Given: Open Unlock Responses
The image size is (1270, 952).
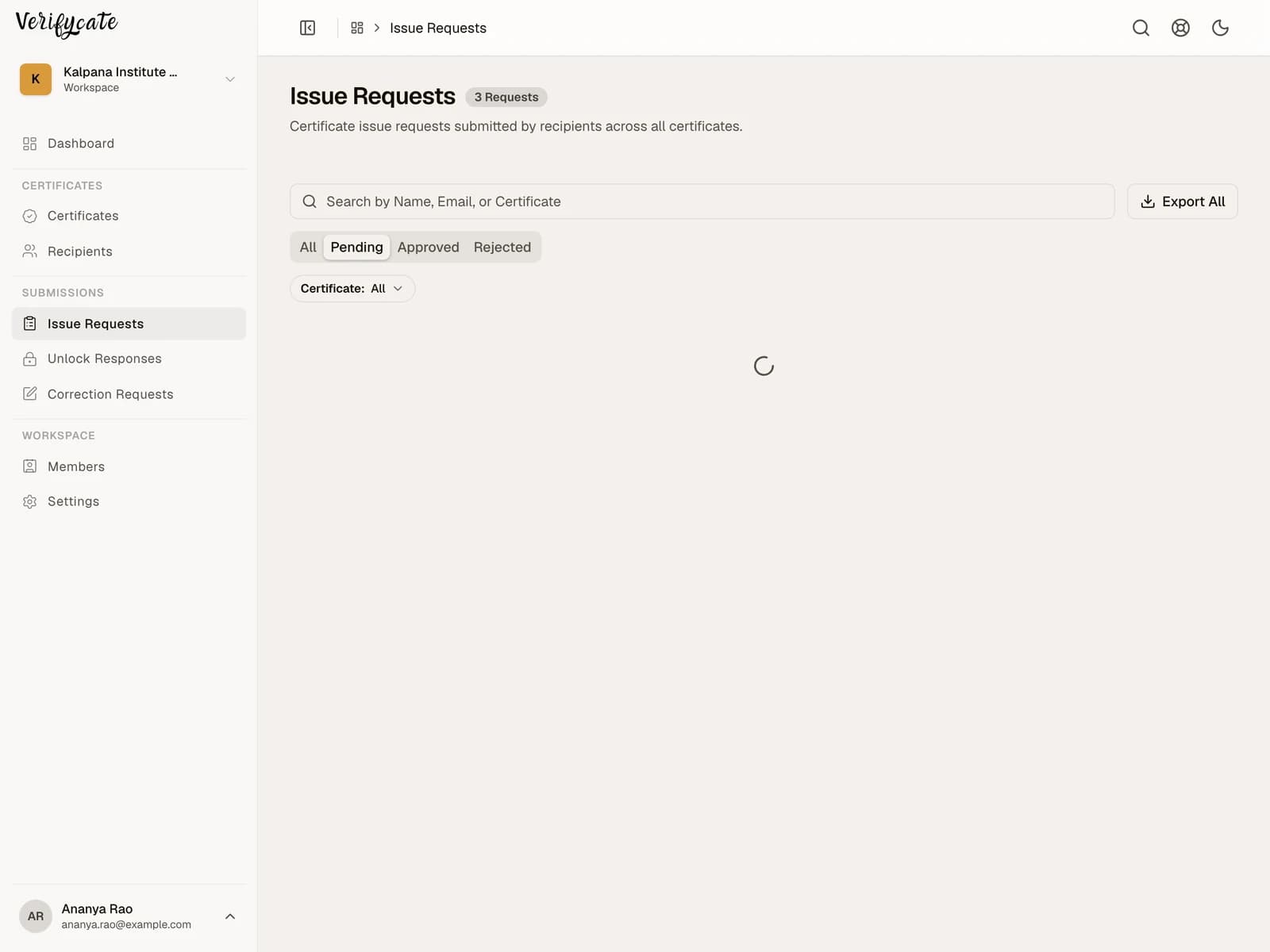Looking at the screenshot, I should [129, 359].
